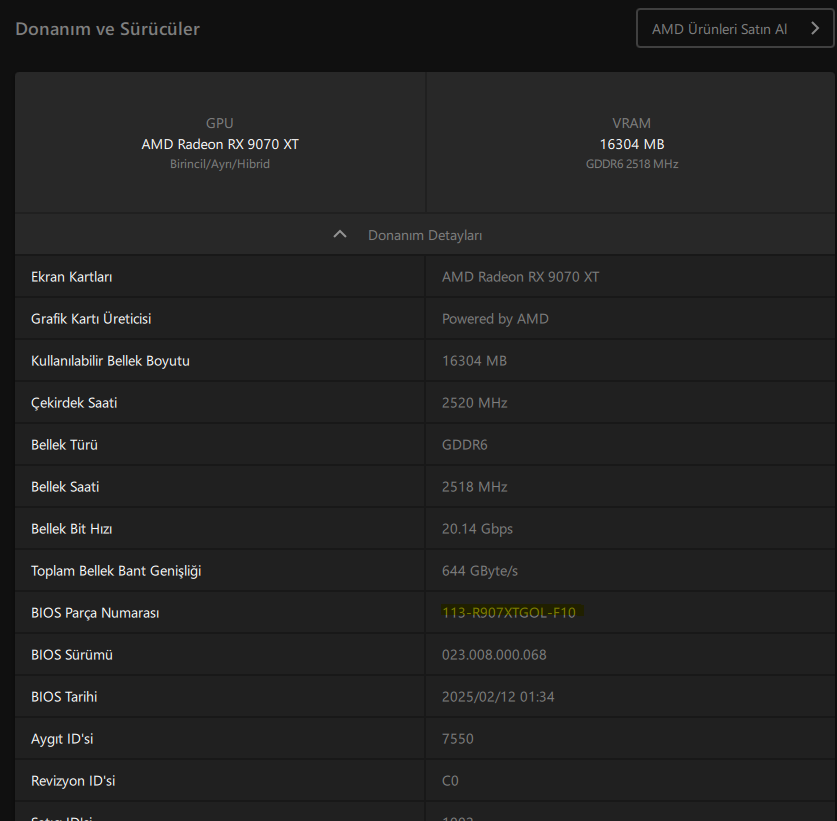This screenshot has height=821, width=837.
Task: Click the Donanım Detayları header label
Action: pos(425,235)
